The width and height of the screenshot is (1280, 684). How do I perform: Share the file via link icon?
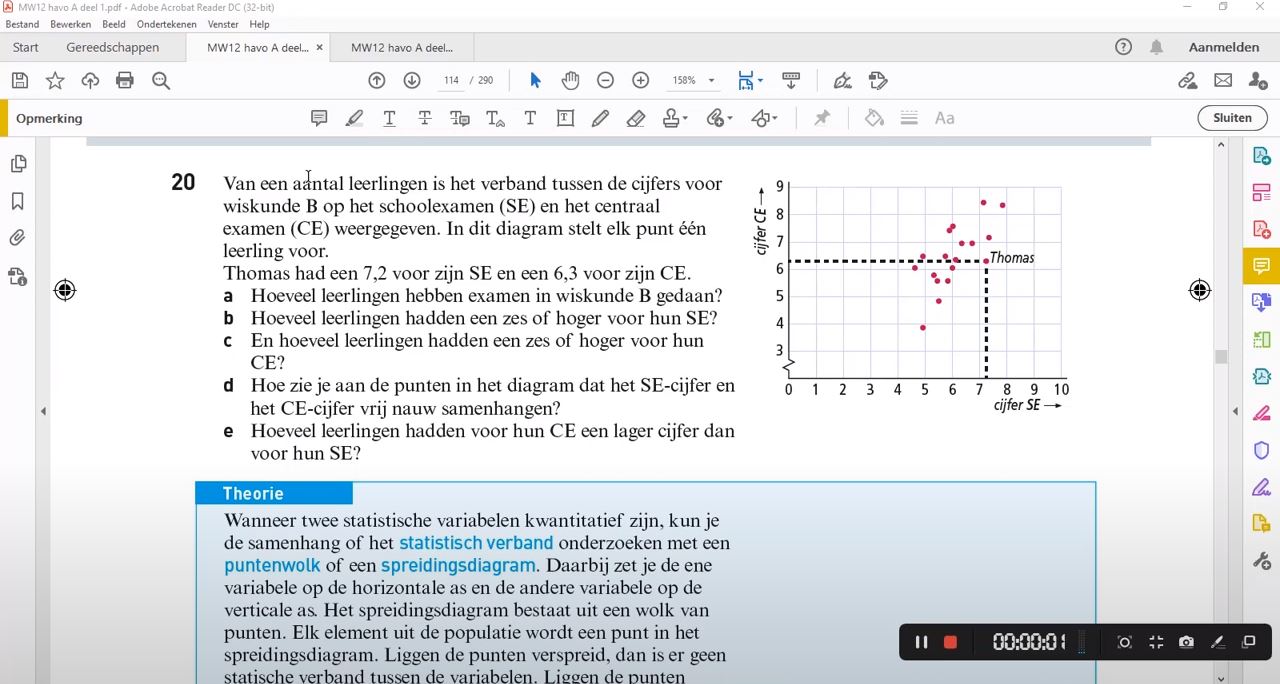point(1187,81)
